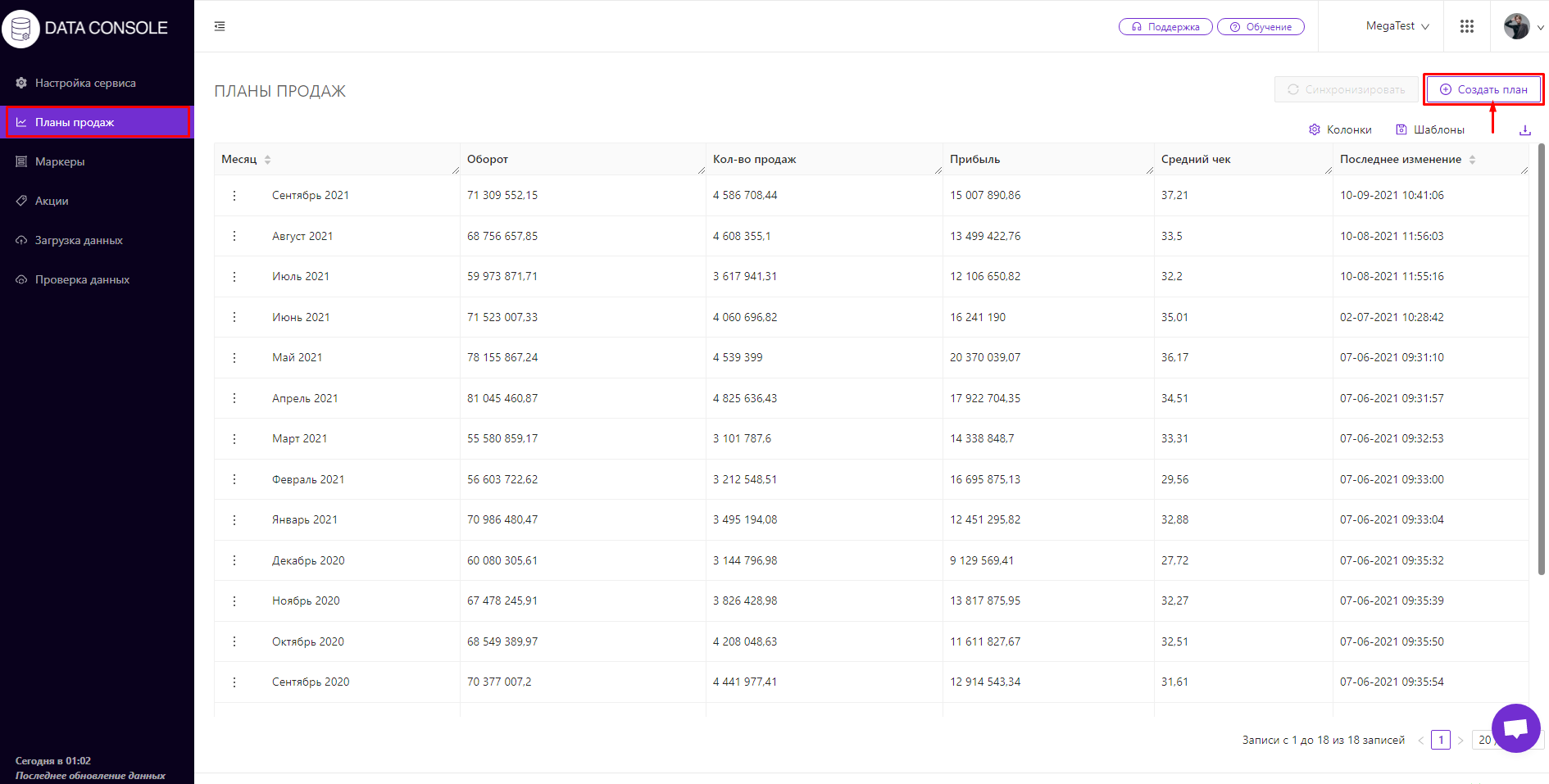Image resolution: width=1549 pixels, height=784 pixels.
Task: Expand the MegaTest account dropdown
Action: pos(1397,26)
